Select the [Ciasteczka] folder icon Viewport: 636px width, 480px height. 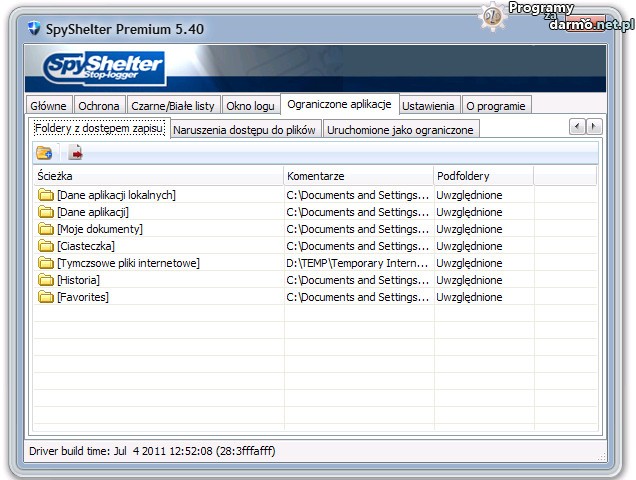[x=45, y=246]
